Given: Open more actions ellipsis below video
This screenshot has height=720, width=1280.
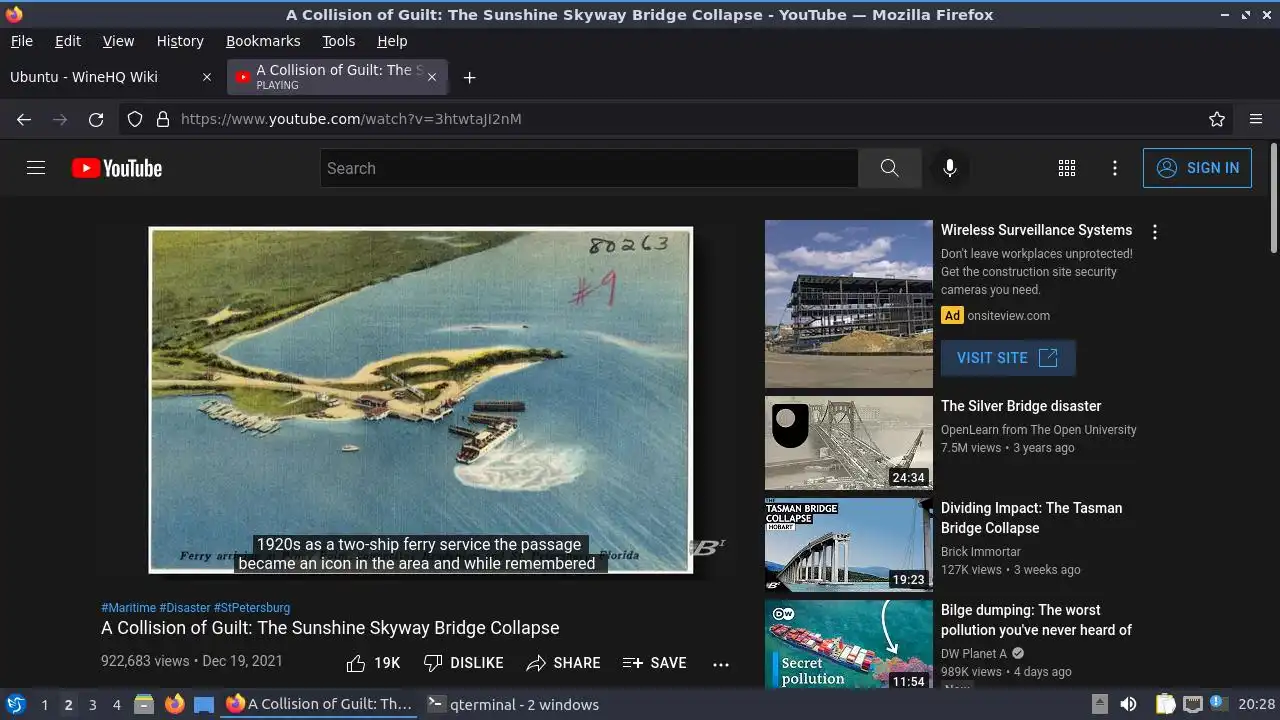Looking at the screenshot, I should (x=721, y=663).
